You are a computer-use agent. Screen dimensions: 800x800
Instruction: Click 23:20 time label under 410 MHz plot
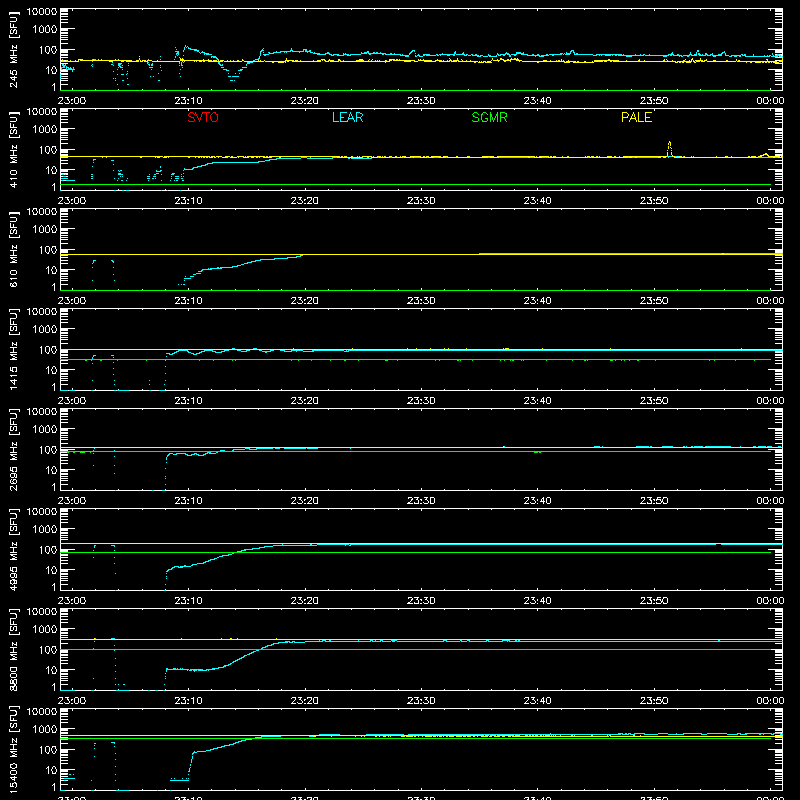click(305, 201)
